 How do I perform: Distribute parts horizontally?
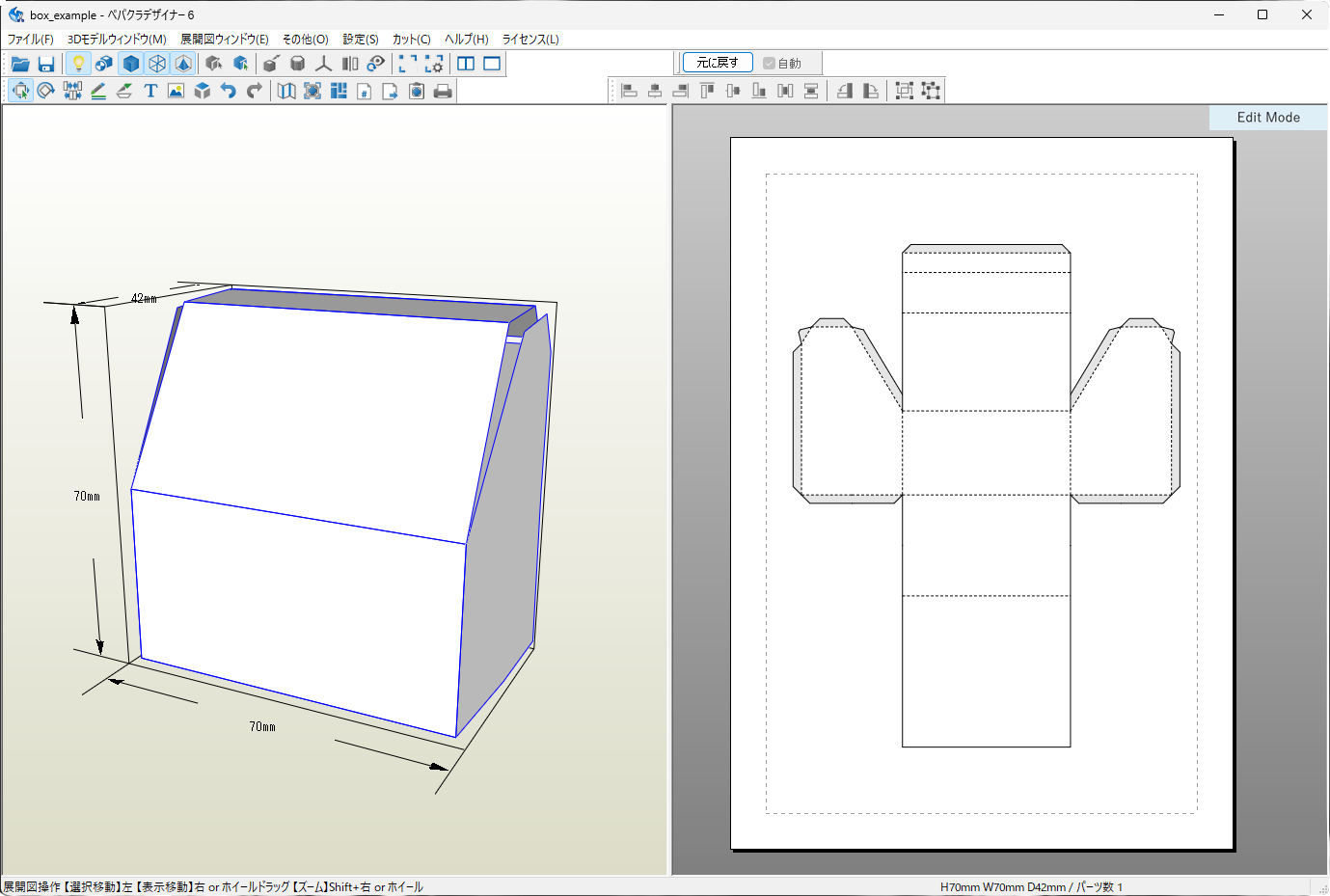tap(785, 91)
